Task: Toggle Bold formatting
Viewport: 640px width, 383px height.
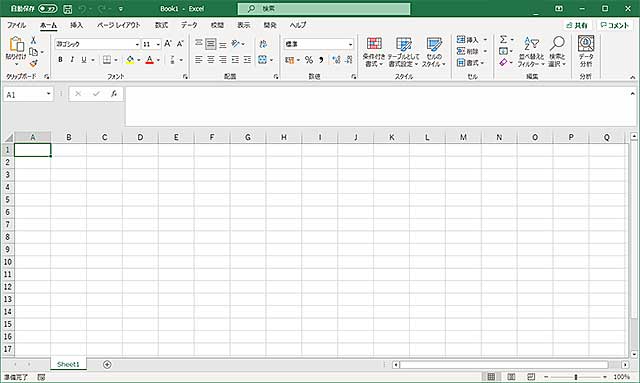Action: [x=60, y=60]
